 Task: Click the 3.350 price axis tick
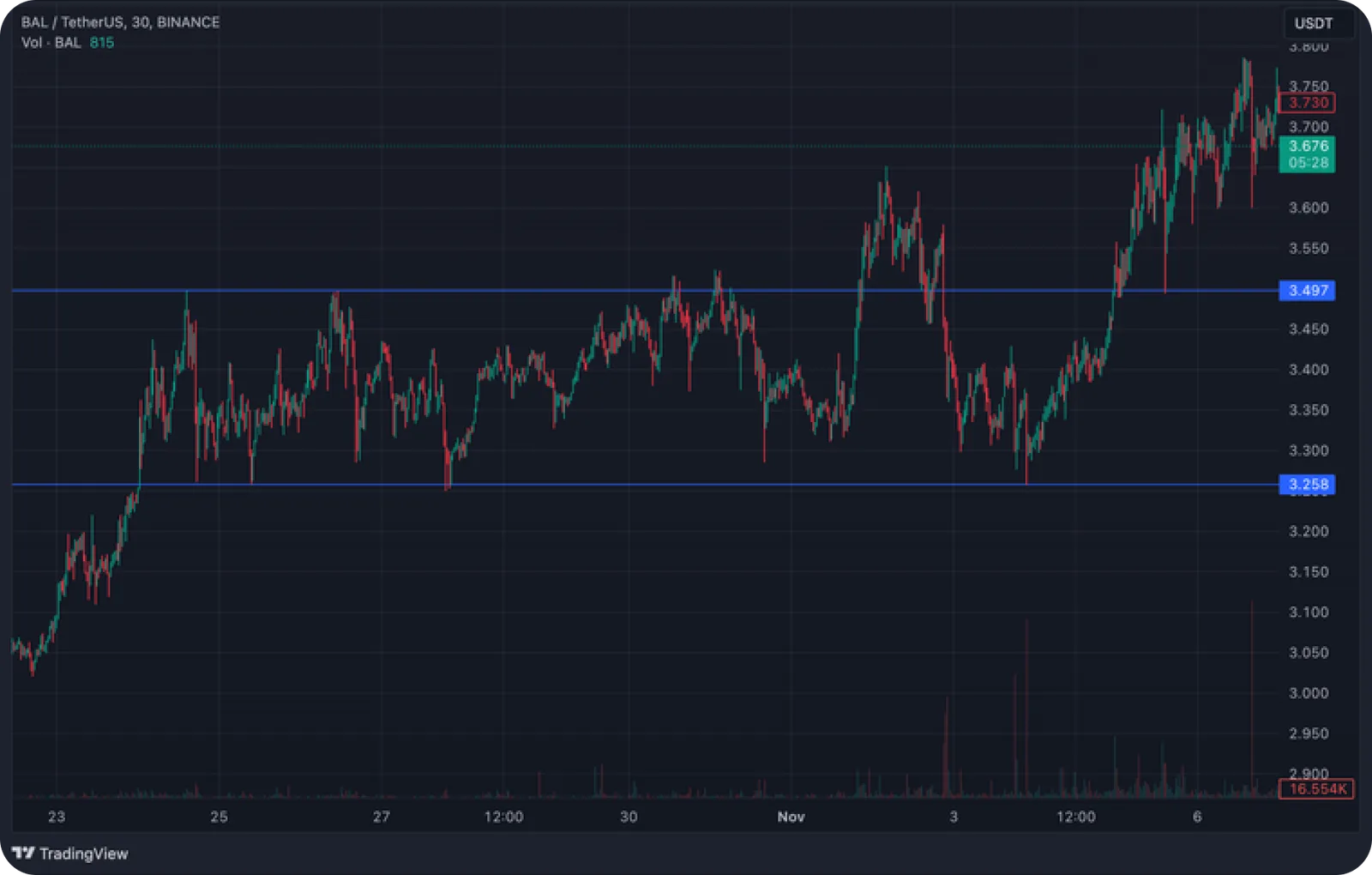click(1309, 410)
